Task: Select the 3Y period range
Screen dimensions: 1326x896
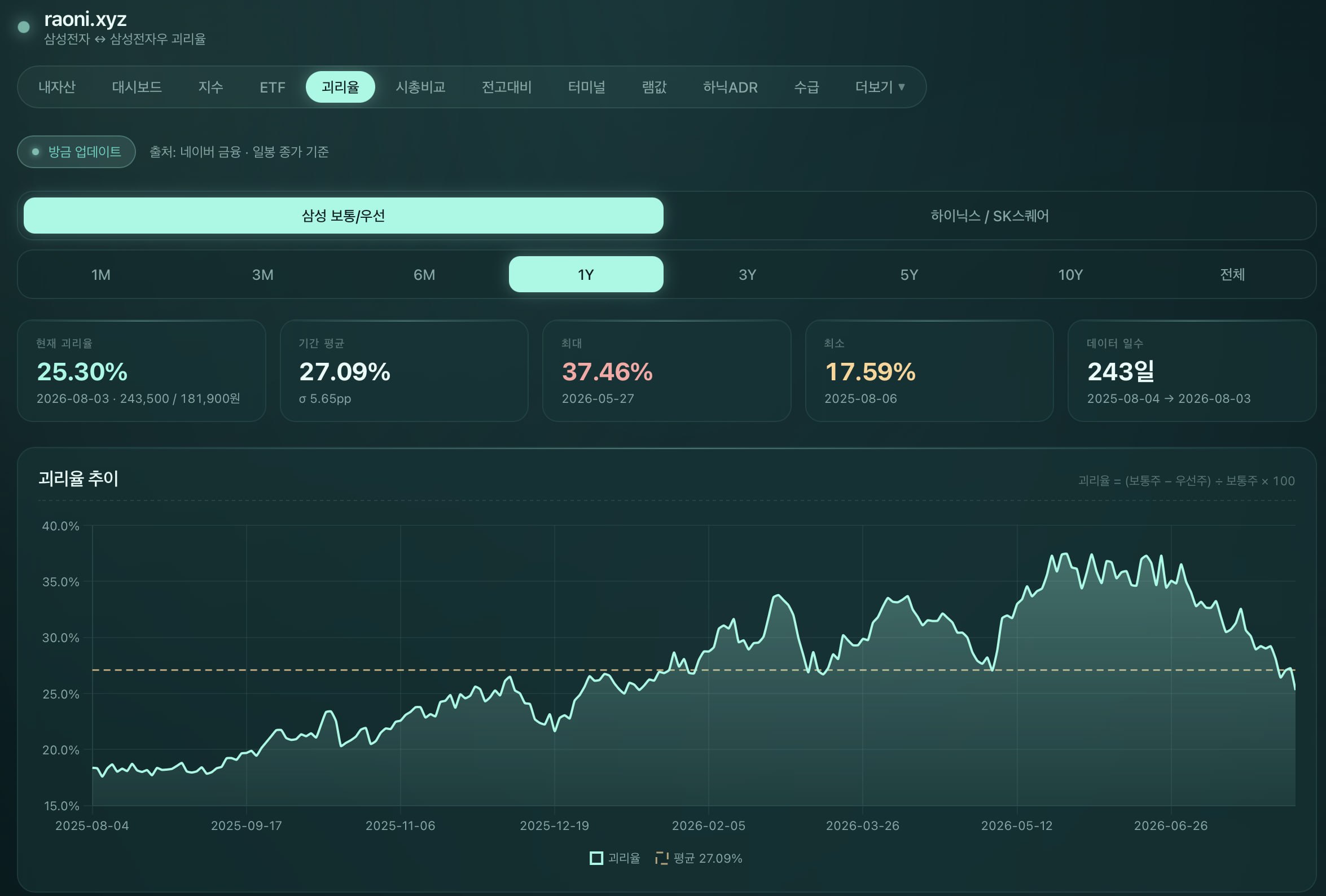Action: [747, 275]
